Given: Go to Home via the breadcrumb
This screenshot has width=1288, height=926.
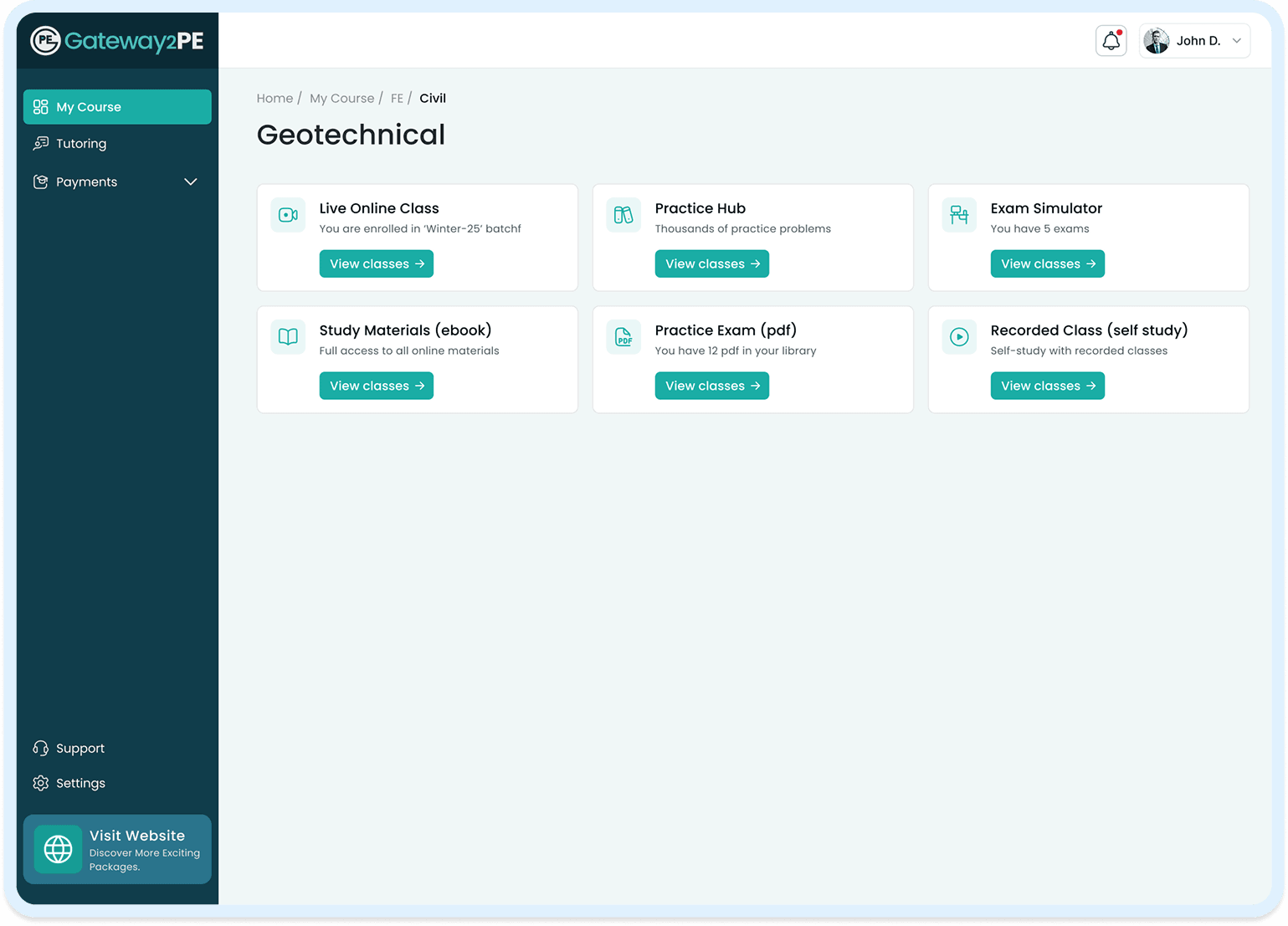Looking at the screenshot, I should [275, 98].
